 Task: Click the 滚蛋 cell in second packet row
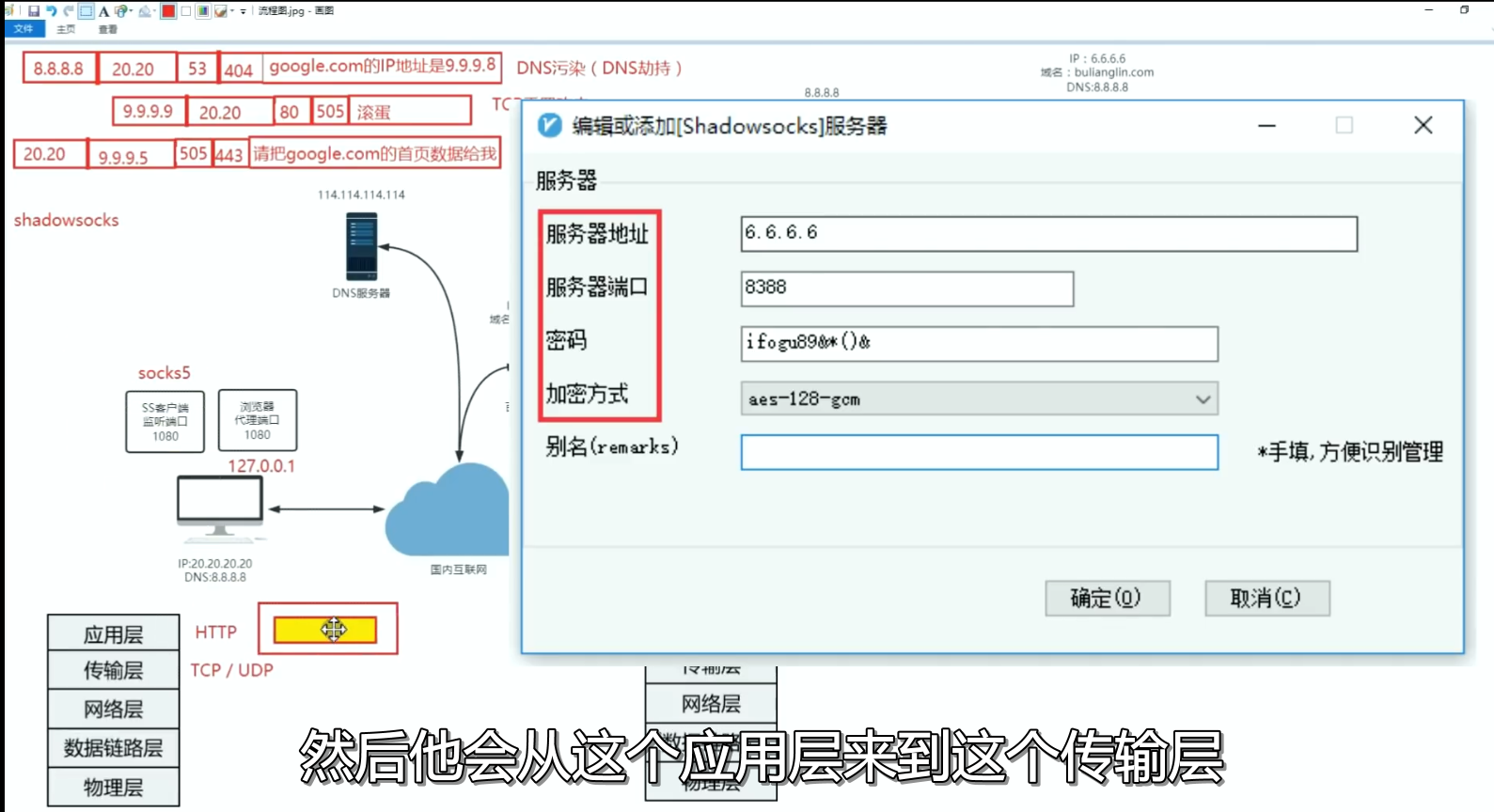click(x=411, y=111)
